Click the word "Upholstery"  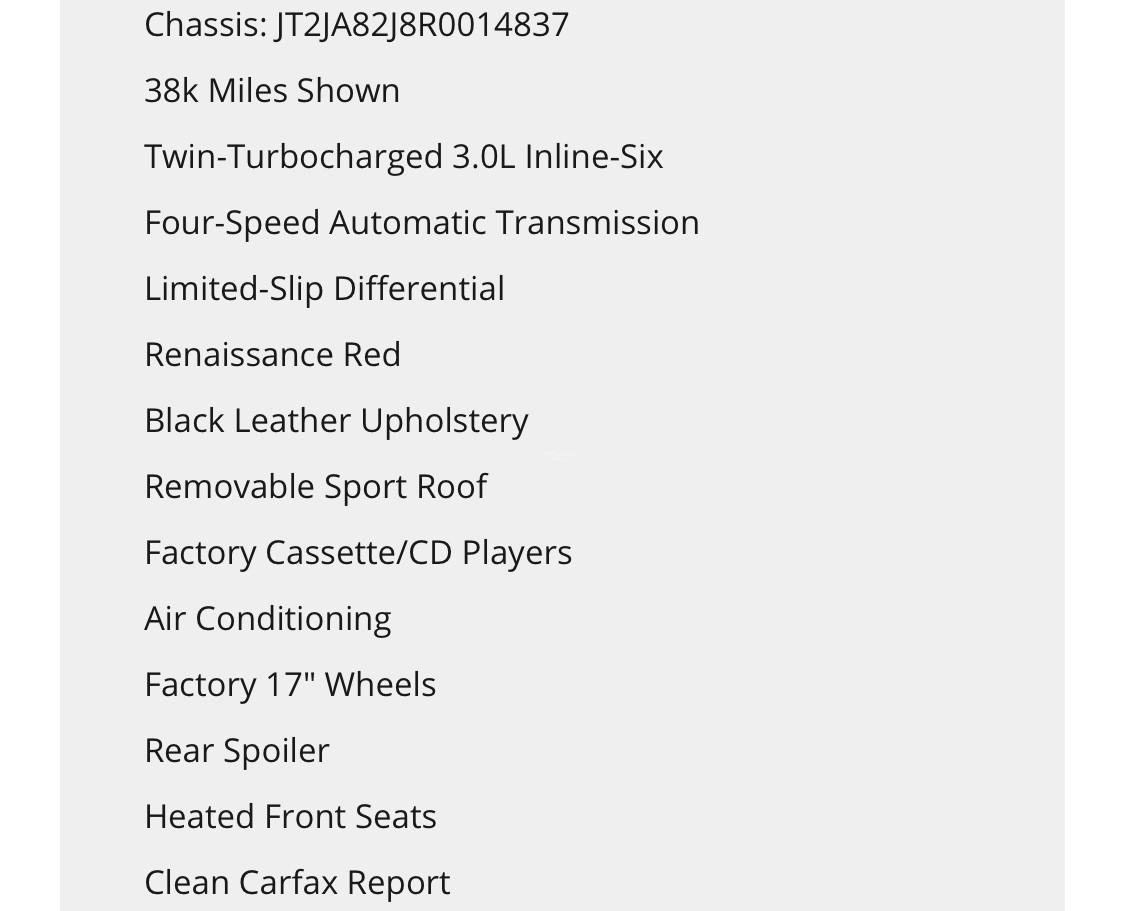coord(444,421)
